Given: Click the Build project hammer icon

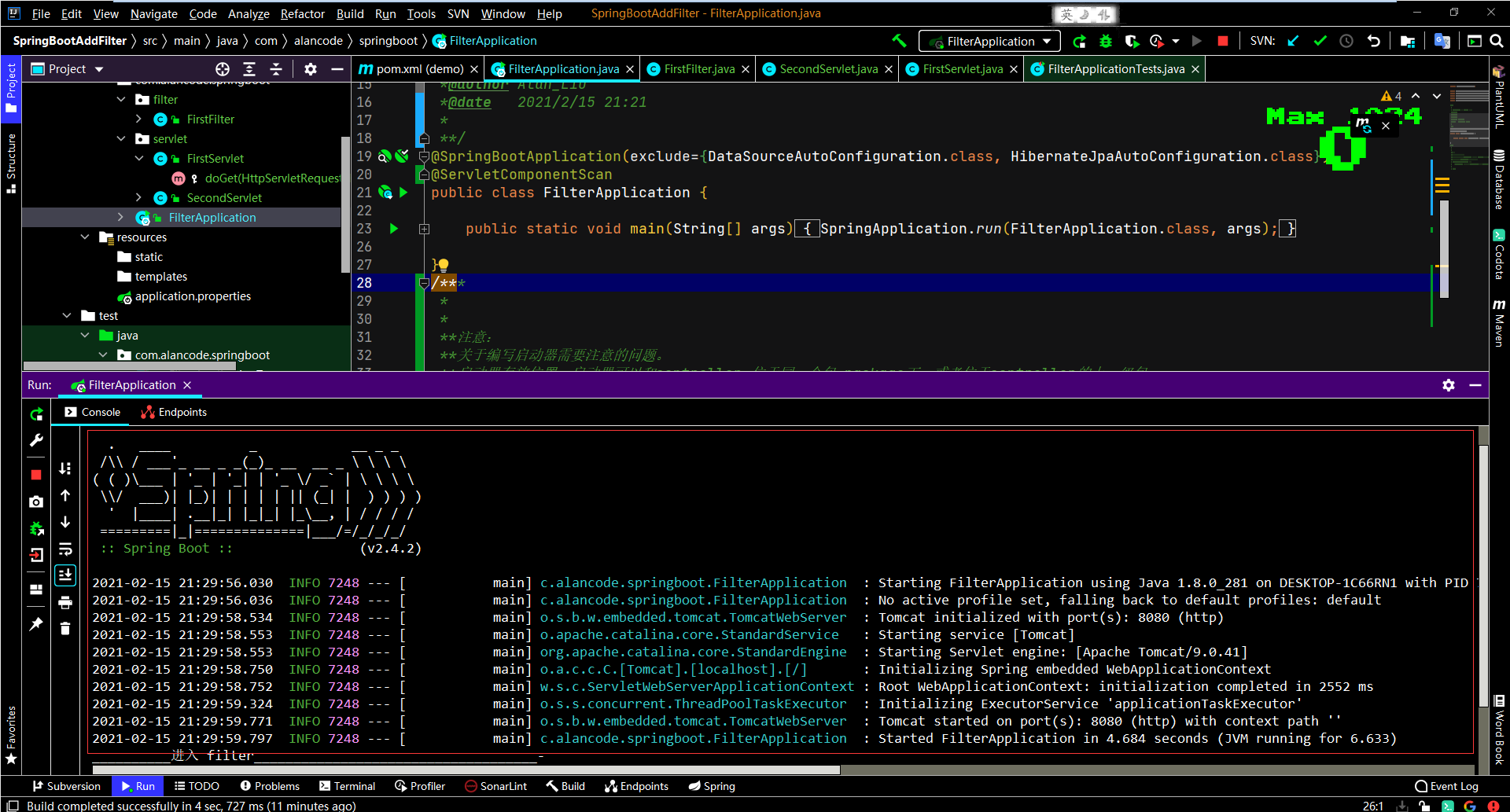Looking at the screenshot, I should tap(899, 41).
